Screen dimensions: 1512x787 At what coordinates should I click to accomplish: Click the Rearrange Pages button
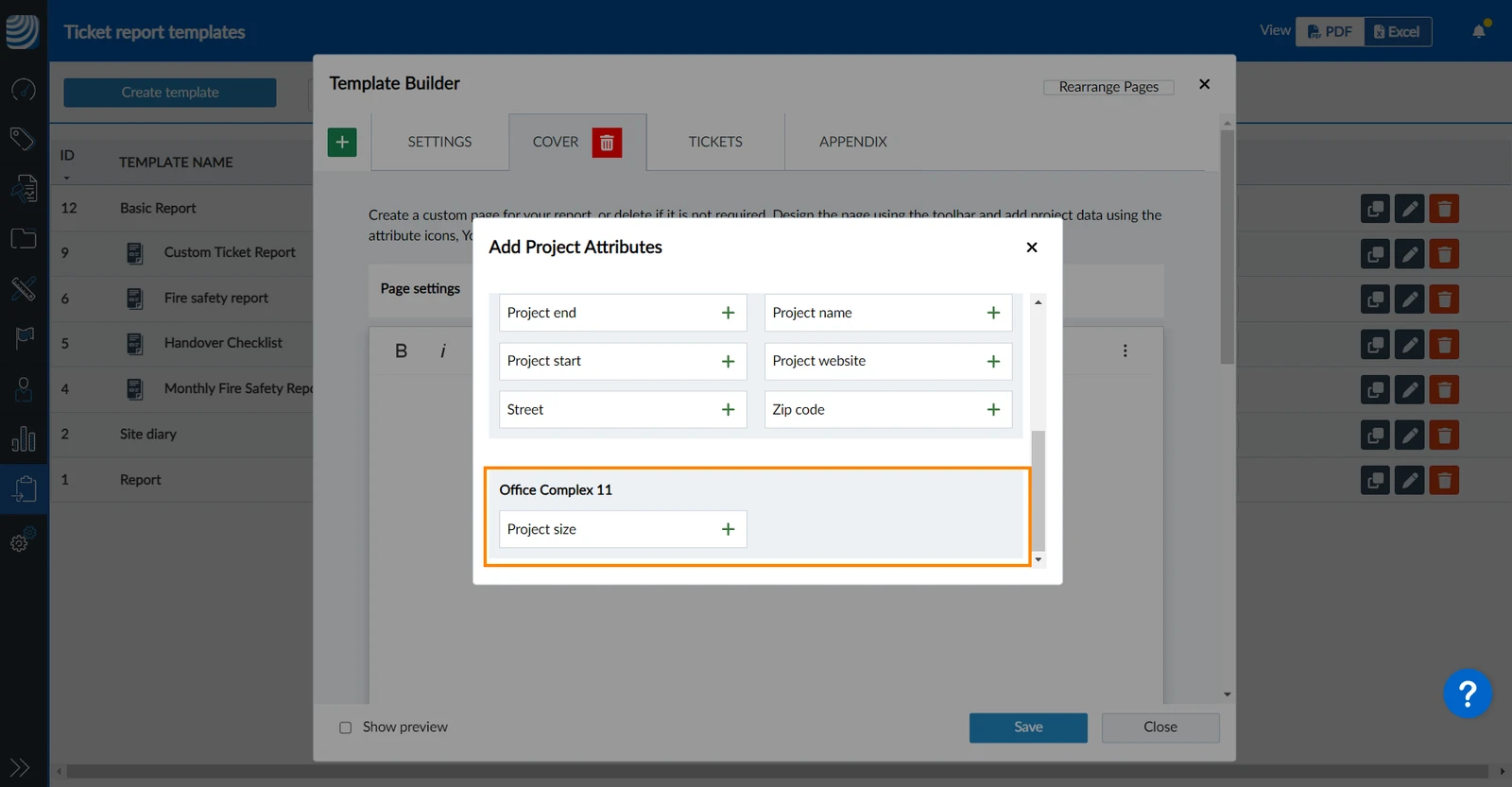(1108, 87)
